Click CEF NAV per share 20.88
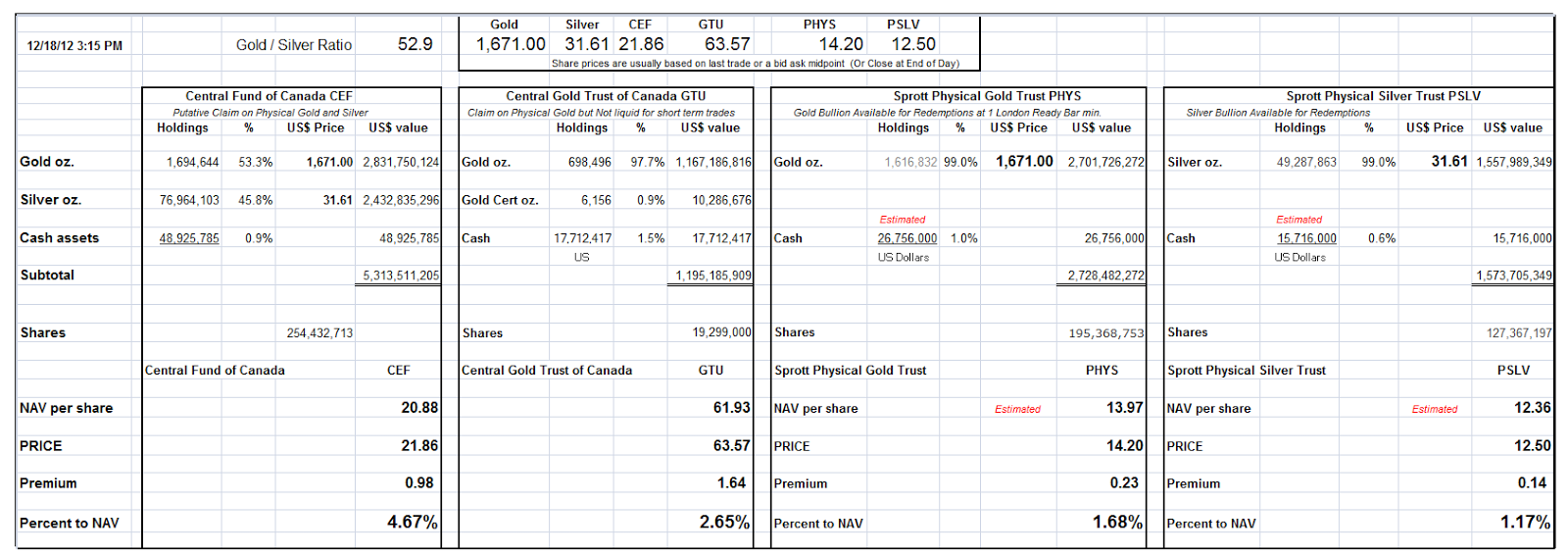 tap(419, 408)
